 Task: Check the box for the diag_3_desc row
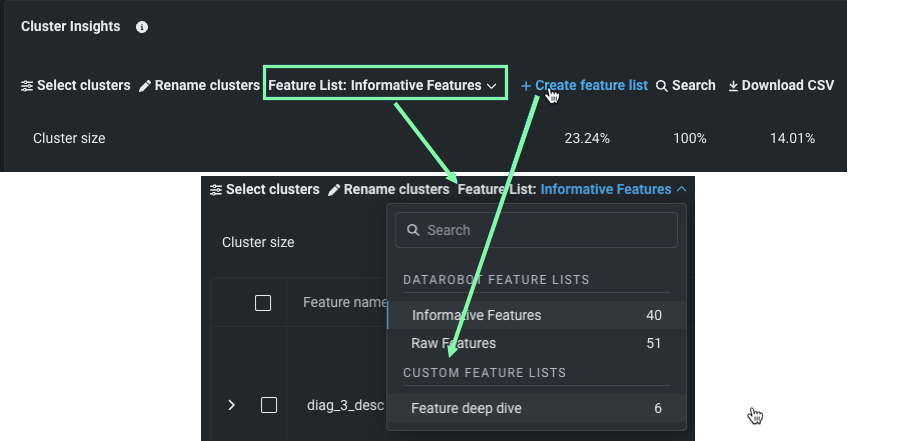pos(269,405)
